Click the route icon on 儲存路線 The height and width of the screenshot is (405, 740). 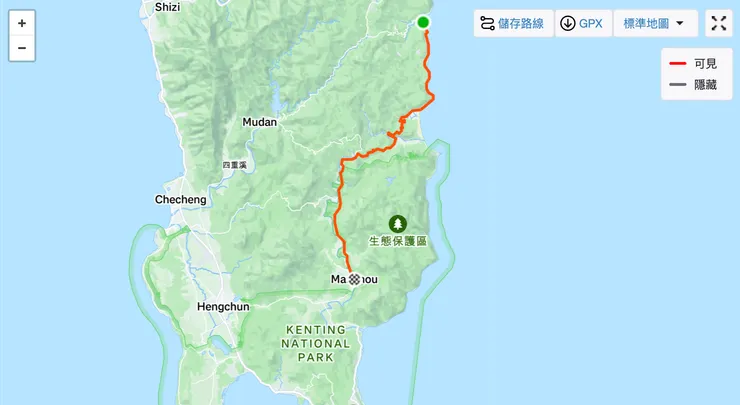(x=487, y=23)
